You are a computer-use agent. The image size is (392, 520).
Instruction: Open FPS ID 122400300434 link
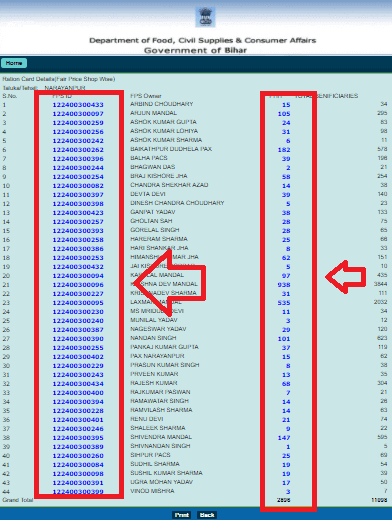point(78,384)
